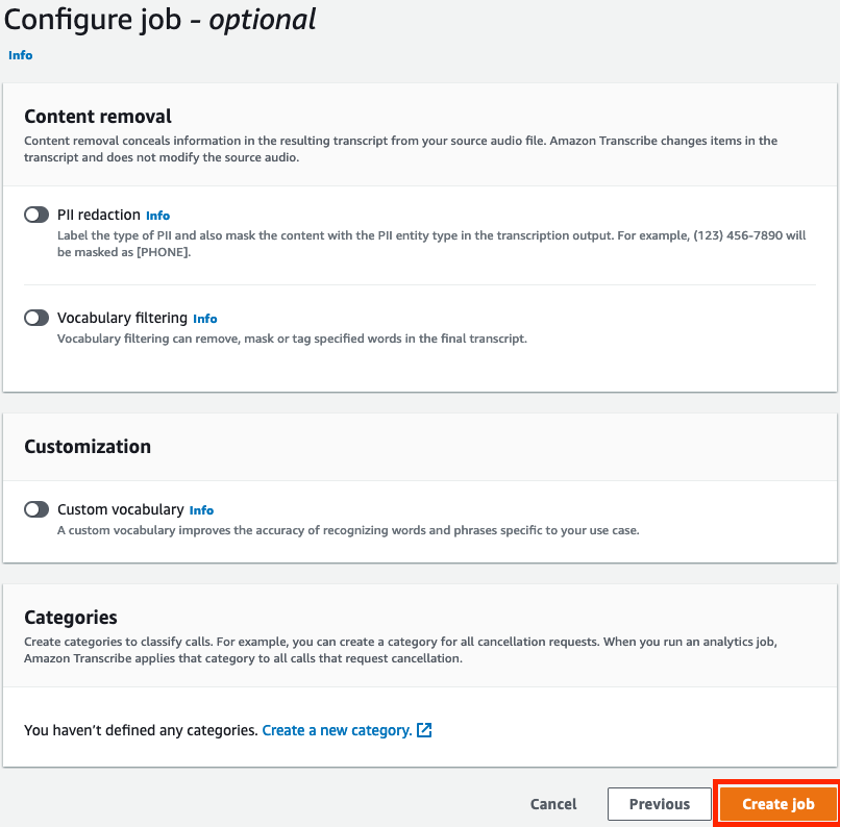Go back with the Previous button
This screenshot has width=841, height=827.
659,804
